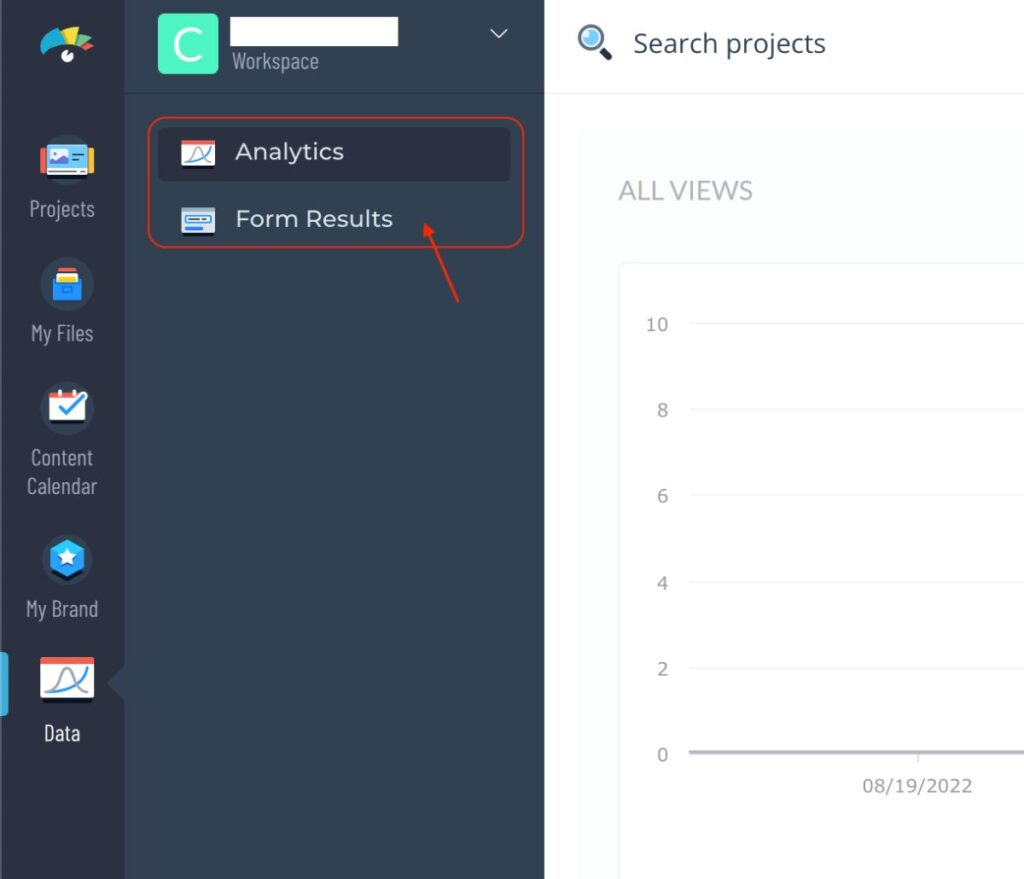This screenshot has height=879, width=1024.
Task: Click the Form Results form icon
Action: 197,219
